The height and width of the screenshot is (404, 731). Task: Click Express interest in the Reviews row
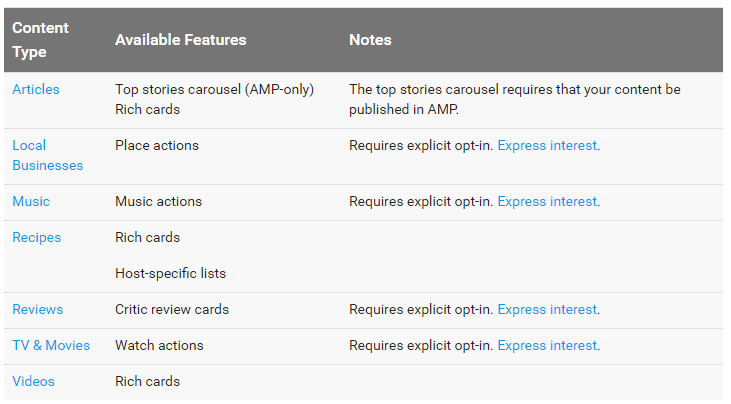pyautogui.click(x=547, y=309)
